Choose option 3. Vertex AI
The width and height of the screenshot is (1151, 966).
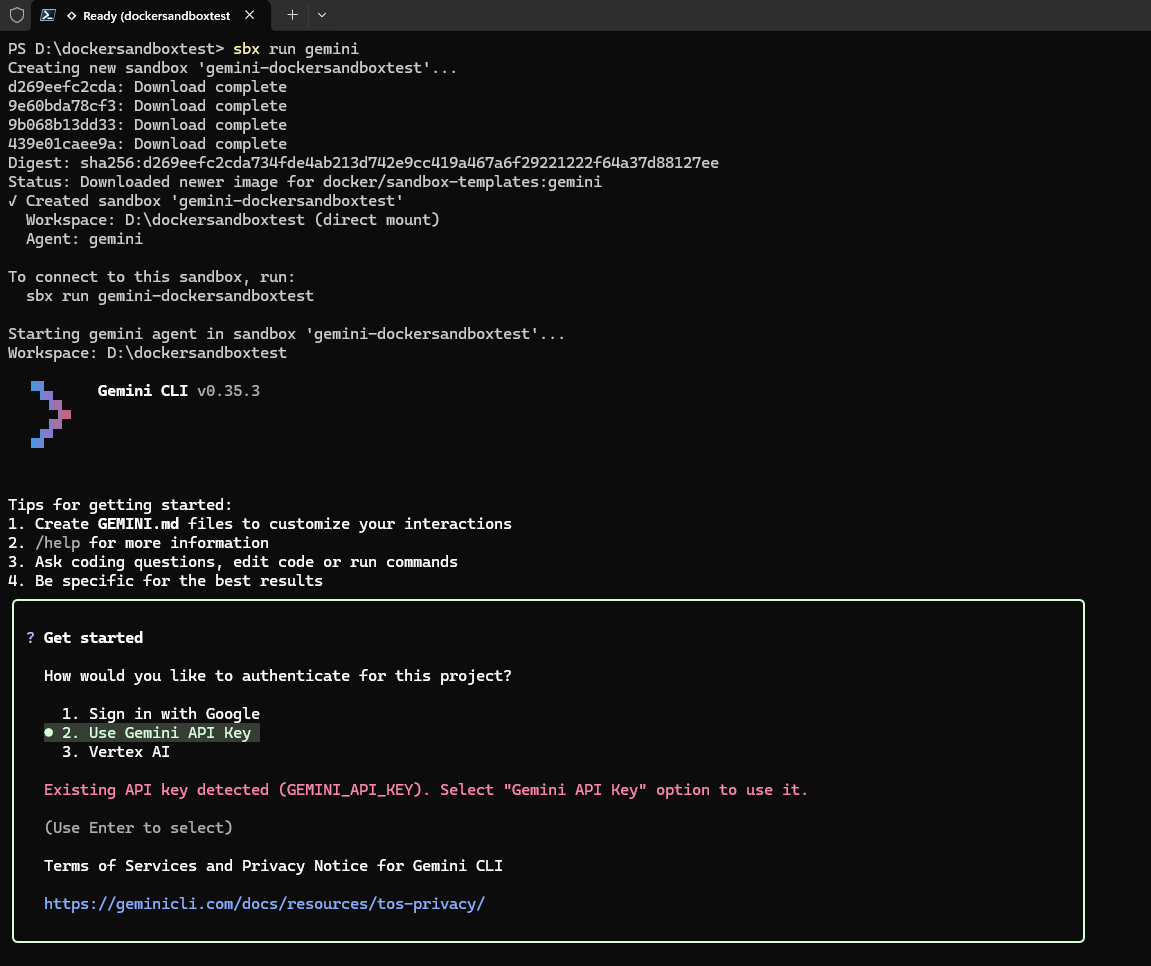point(116,752)
